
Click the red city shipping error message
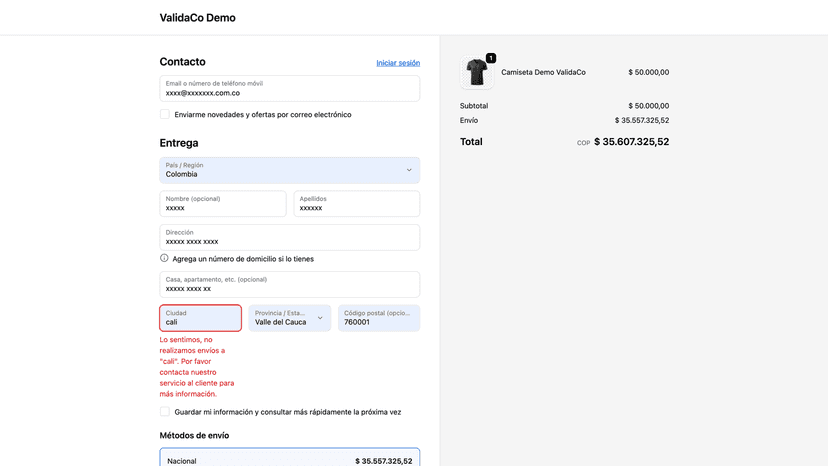coord(197,367)
